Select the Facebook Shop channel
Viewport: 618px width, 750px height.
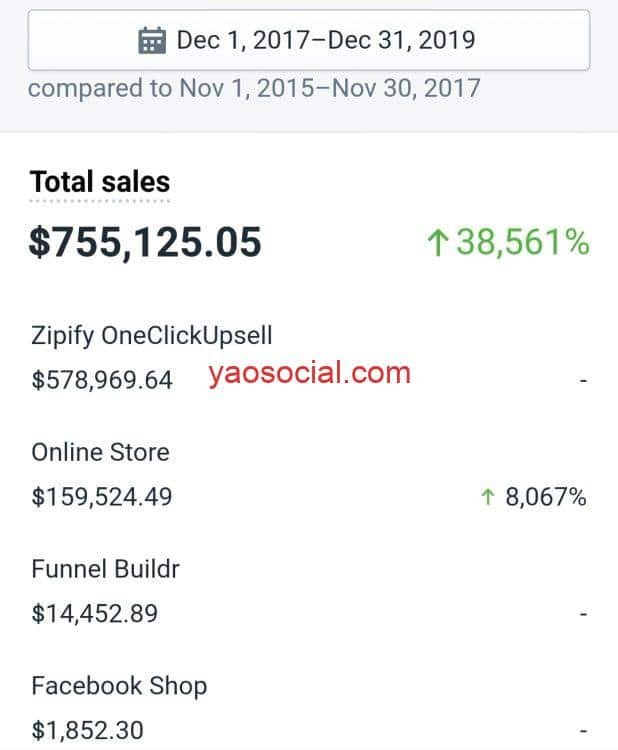click(119, 686)
